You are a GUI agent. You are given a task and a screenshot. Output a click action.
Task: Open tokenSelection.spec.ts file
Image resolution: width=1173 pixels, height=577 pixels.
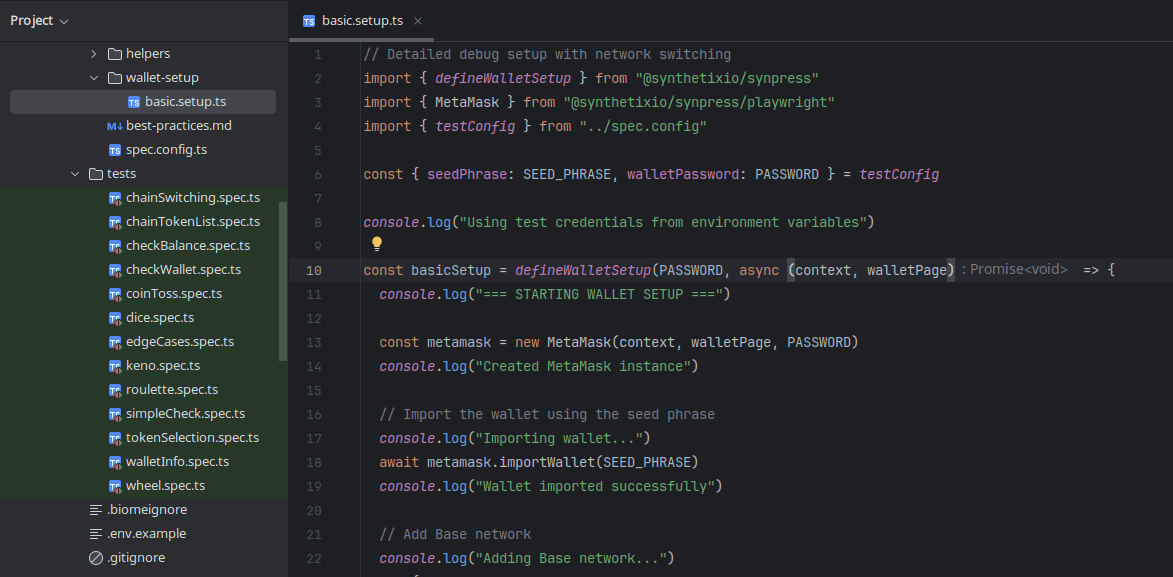pos(192,438)
